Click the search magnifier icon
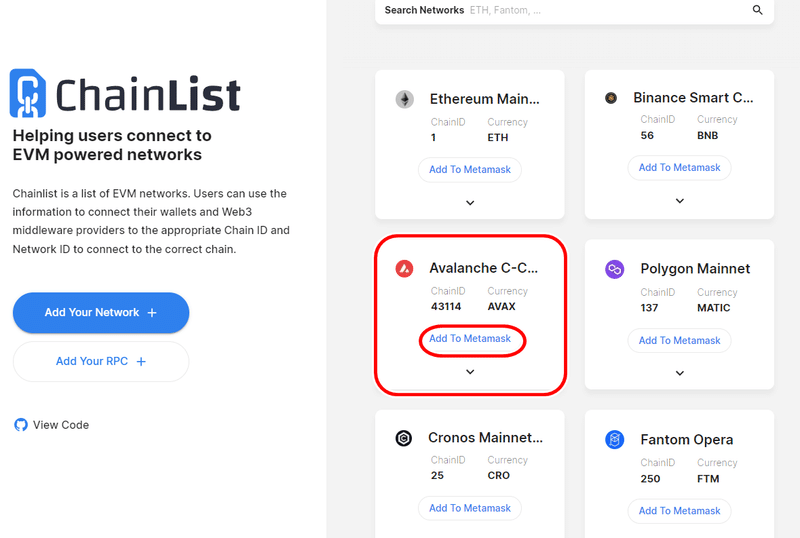This screenshot has width=800, height=538. click(757, 10)
